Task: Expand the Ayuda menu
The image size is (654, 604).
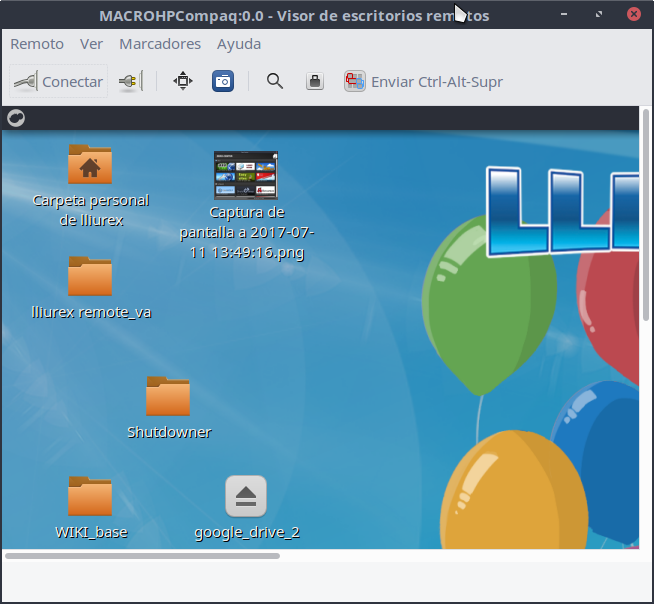Action: click(239, 44)
